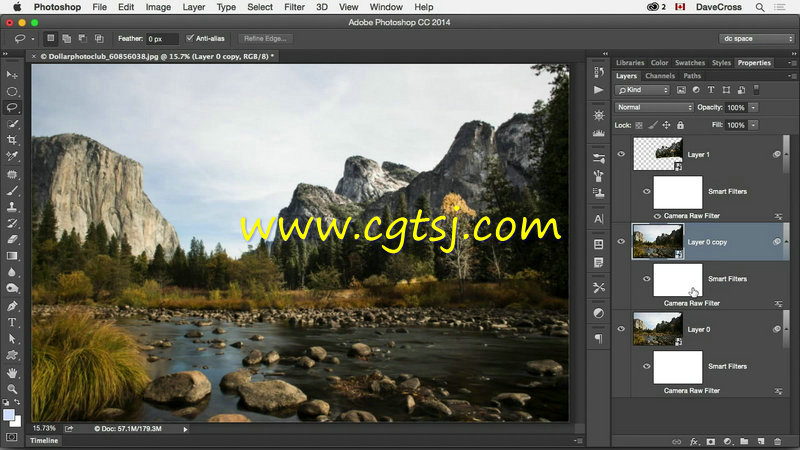This screenshot has height=450, width=800.
Task: Toggle Smart Filters eye under Layer 0
Action: coord(646,366)
